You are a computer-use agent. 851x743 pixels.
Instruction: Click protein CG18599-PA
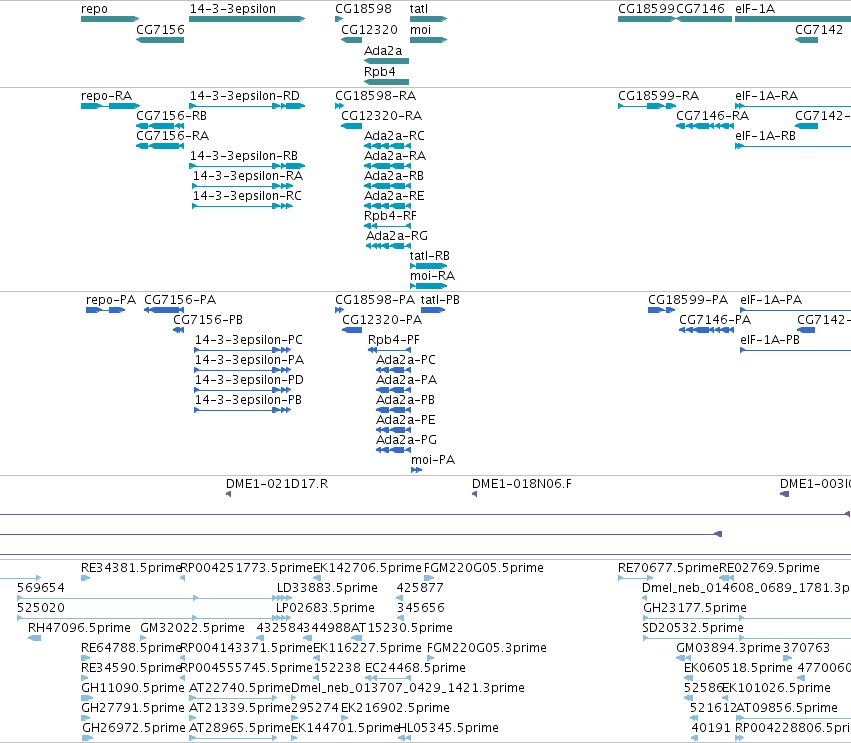point(662,310)
